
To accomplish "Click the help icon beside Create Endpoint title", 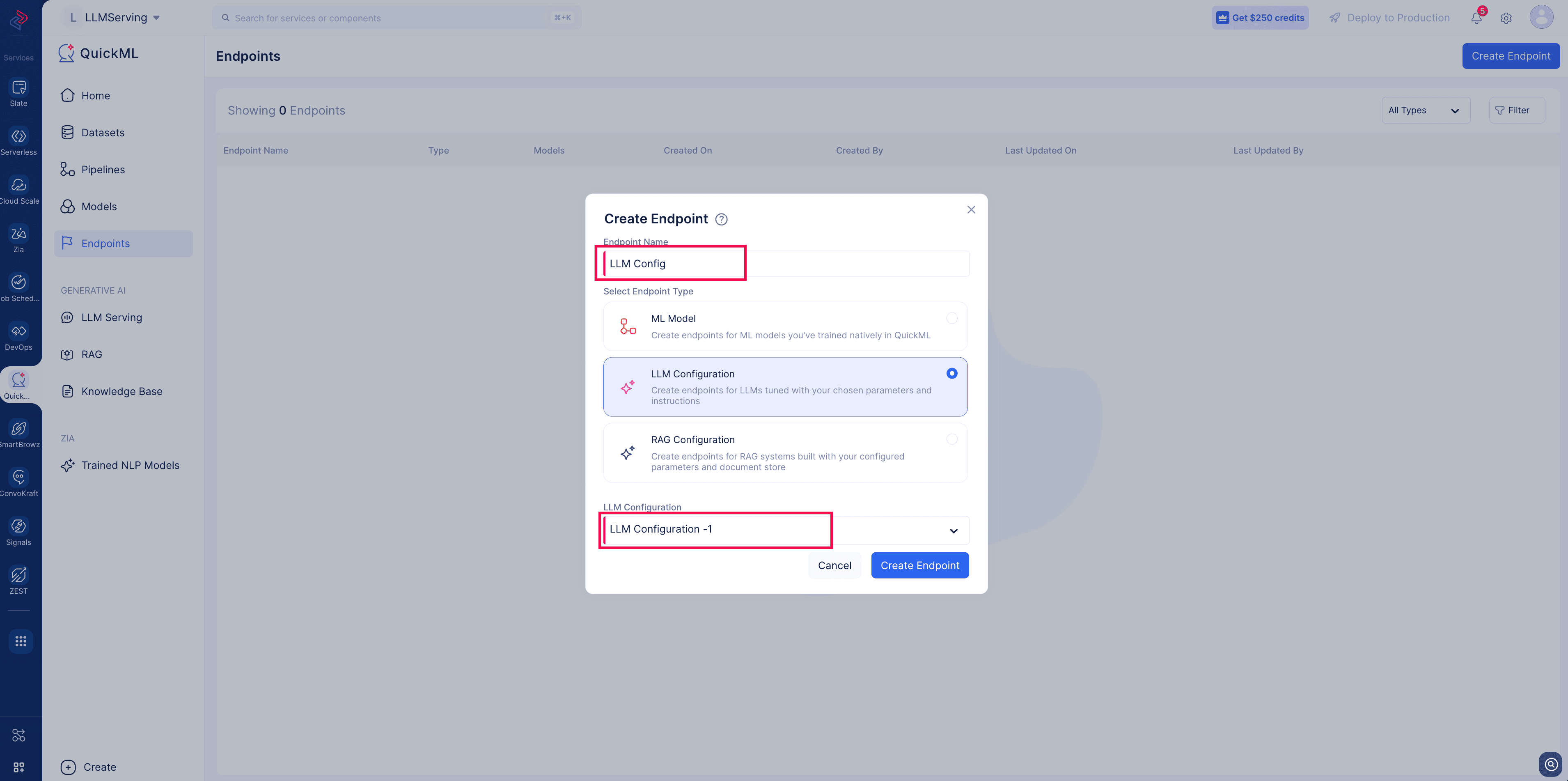I will pos(721,219).
